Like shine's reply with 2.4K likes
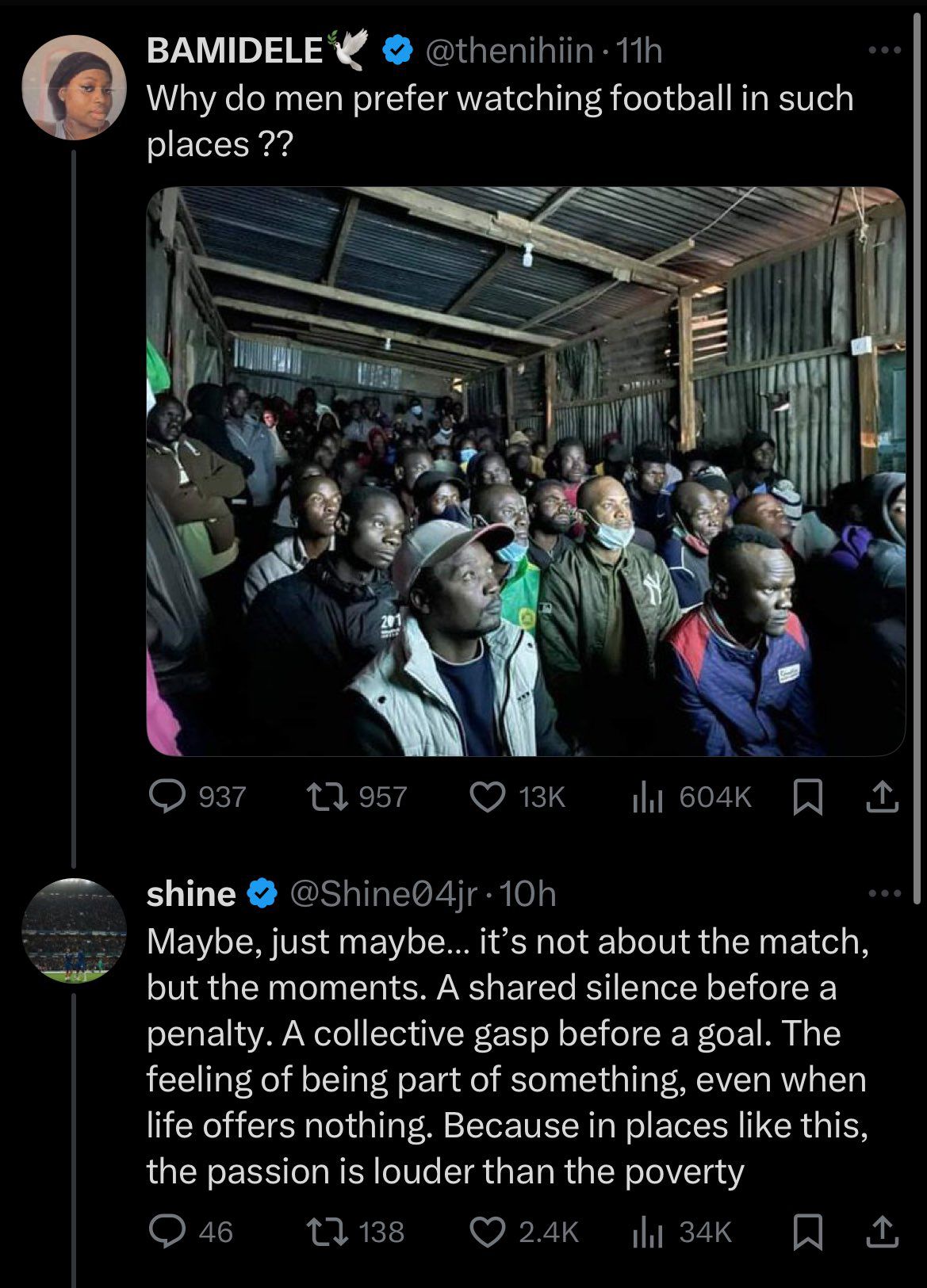Image resolution: width=927 pixels, height=1288 pixels. [488, 1232]
